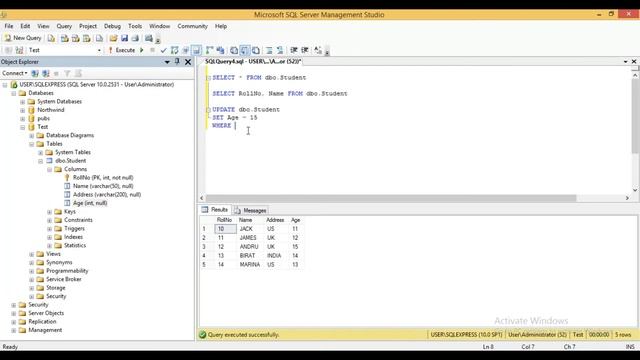Click the Address column header in results
The height and width of the screenshot is (360, 640).
(276, 220)
